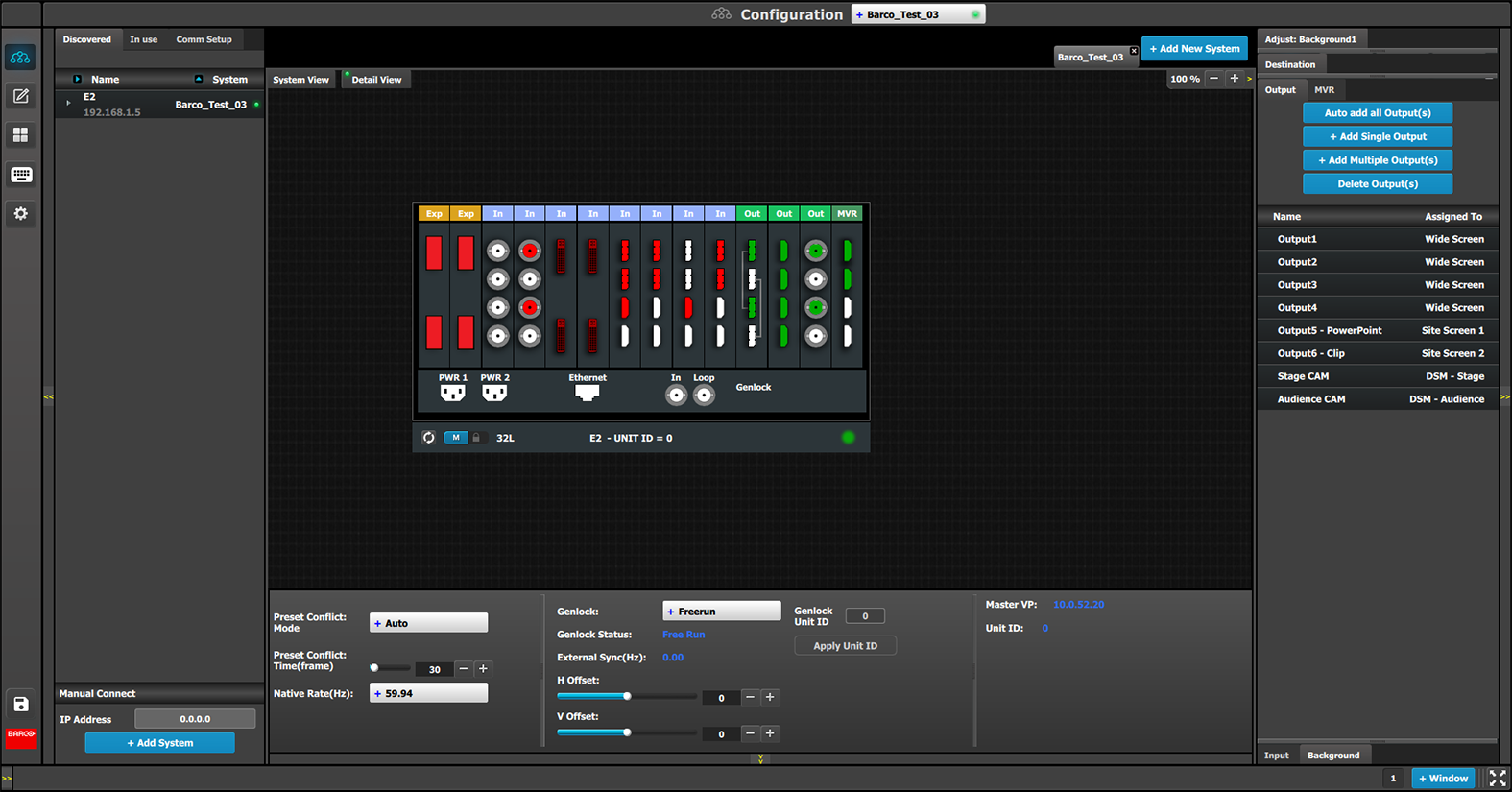Open the Multiviewer grid page icon
This screenshot has height=792, width=1512.
[20, 135]
